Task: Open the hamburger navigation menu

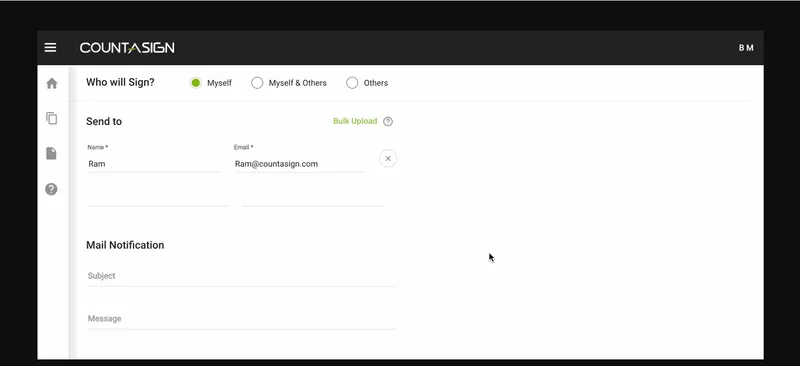Action: 51,47
